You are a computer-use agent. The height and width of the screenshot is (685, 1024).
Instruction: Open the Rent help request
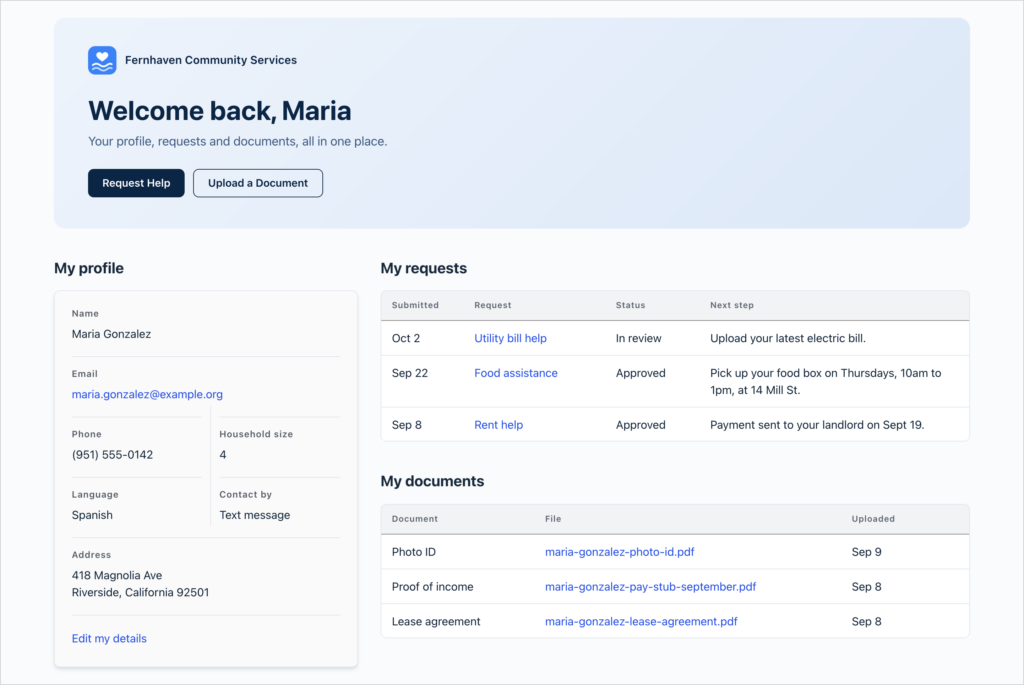click(x=498, y=424)
